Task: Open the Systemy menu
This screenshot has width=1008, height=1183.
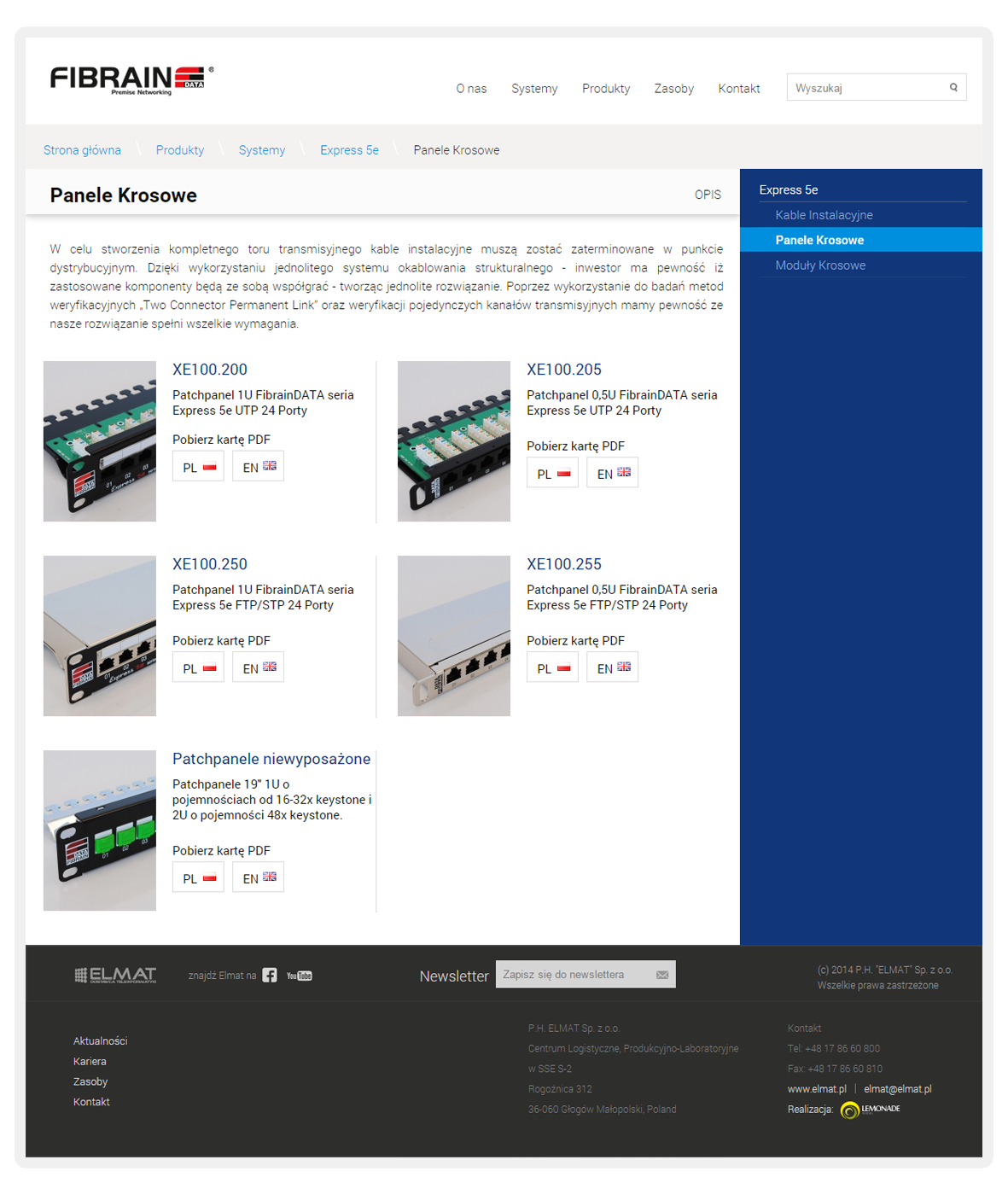Action: [x=534, y=89]
